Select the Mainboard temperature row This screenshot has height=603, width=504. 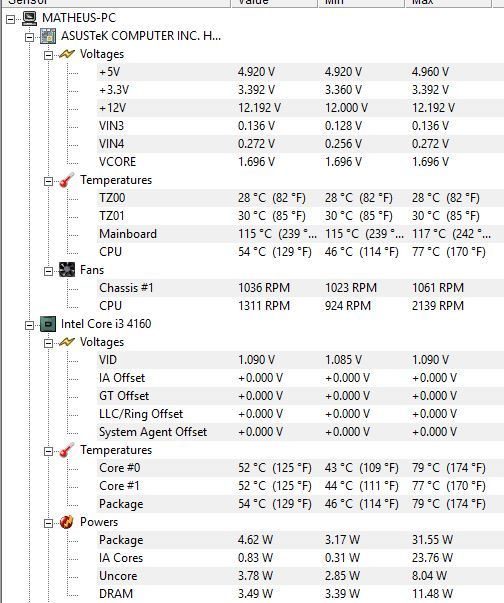[x=300, y=234]
